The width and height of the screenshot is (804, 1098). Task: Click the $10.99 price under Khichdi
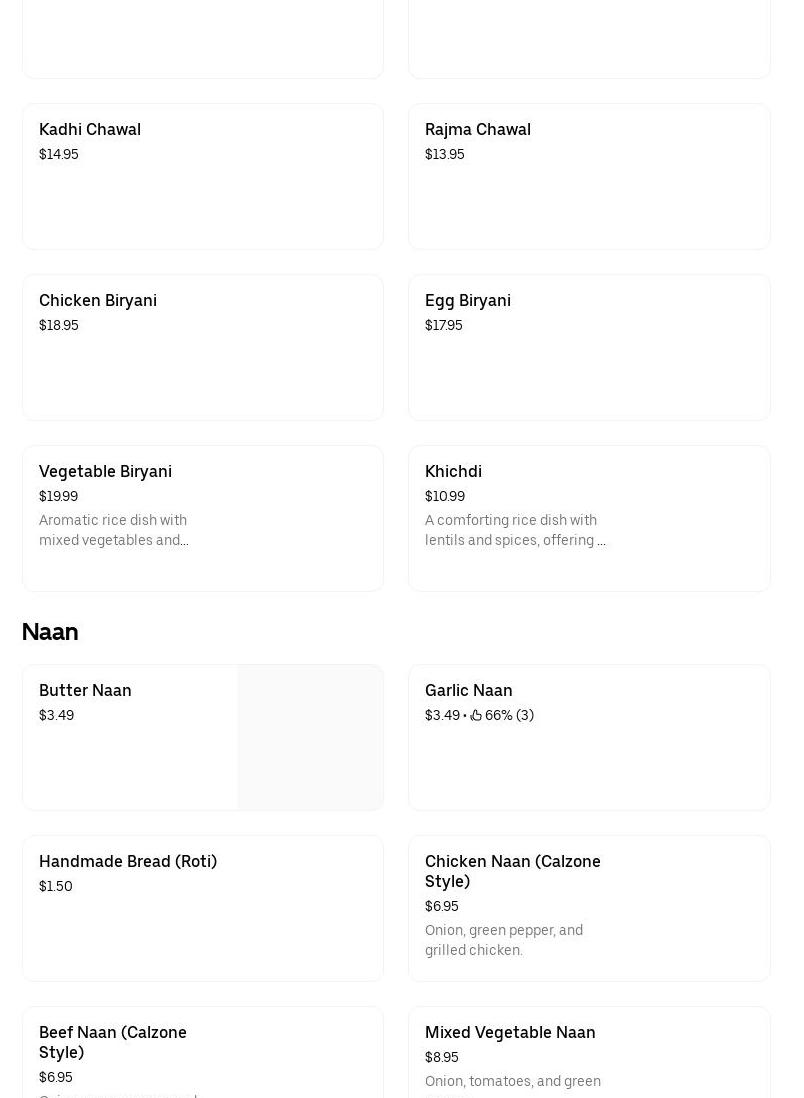pyautogui.click(x=445, y=496)
